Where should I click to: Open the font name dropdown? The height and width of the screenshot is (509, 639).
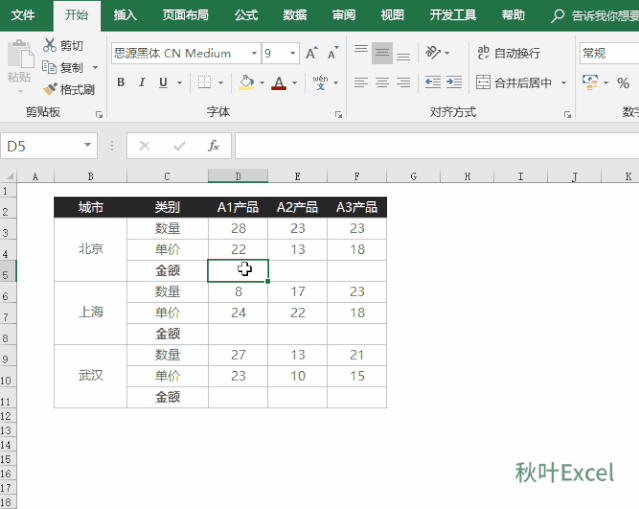[x=254, y=53]
